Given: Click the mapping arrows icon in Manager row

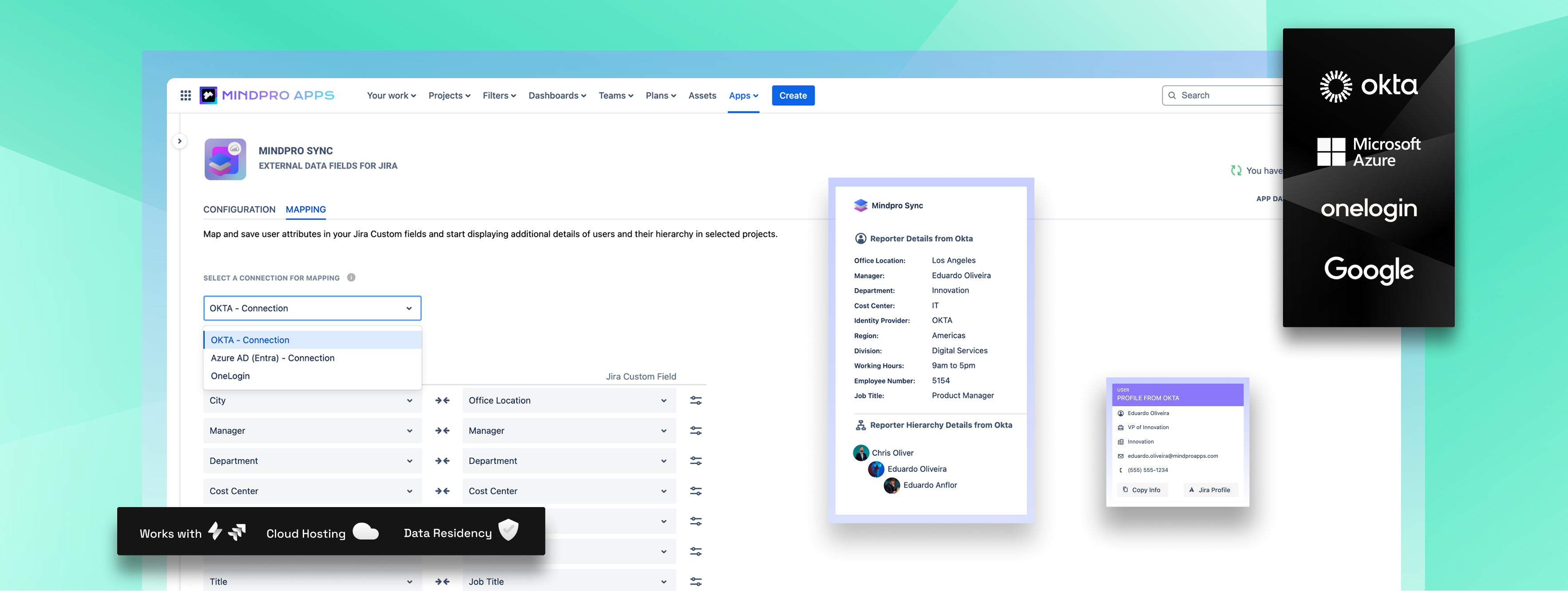Looking at the screenshot, I should [443, 431].
